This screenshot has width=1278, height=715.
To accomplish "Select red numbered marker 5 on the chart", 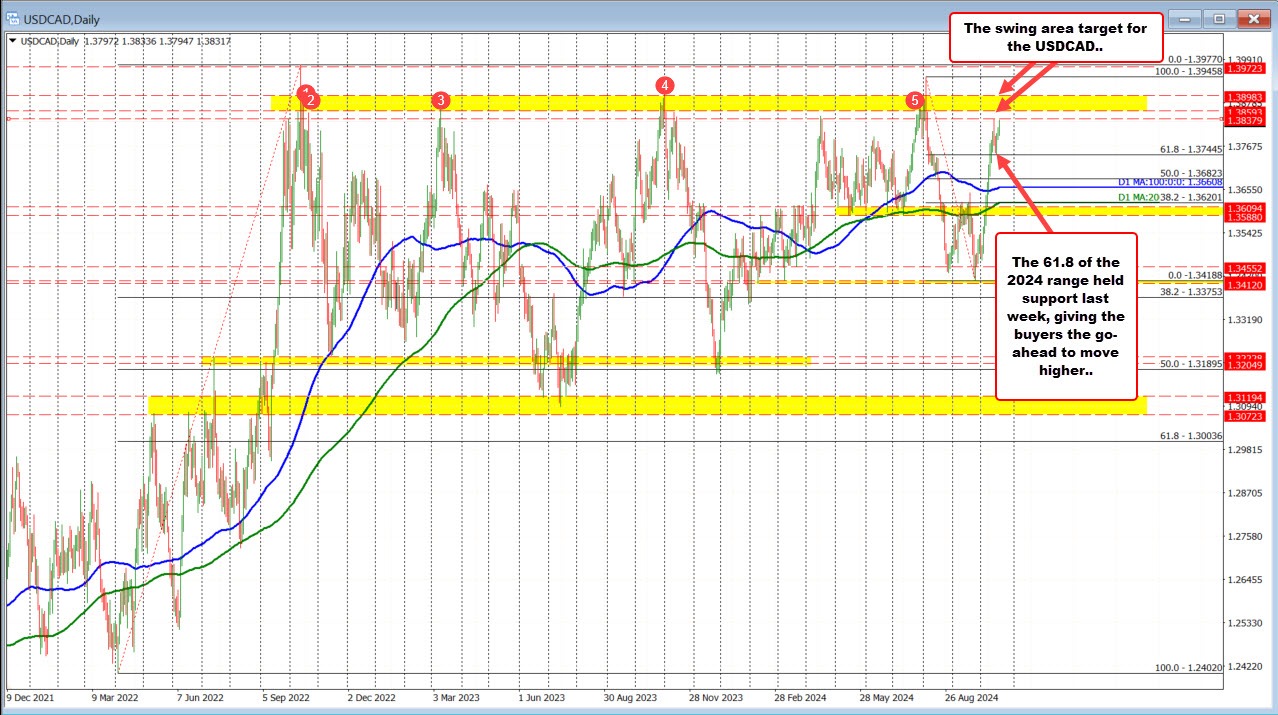I will pos(915,101).
